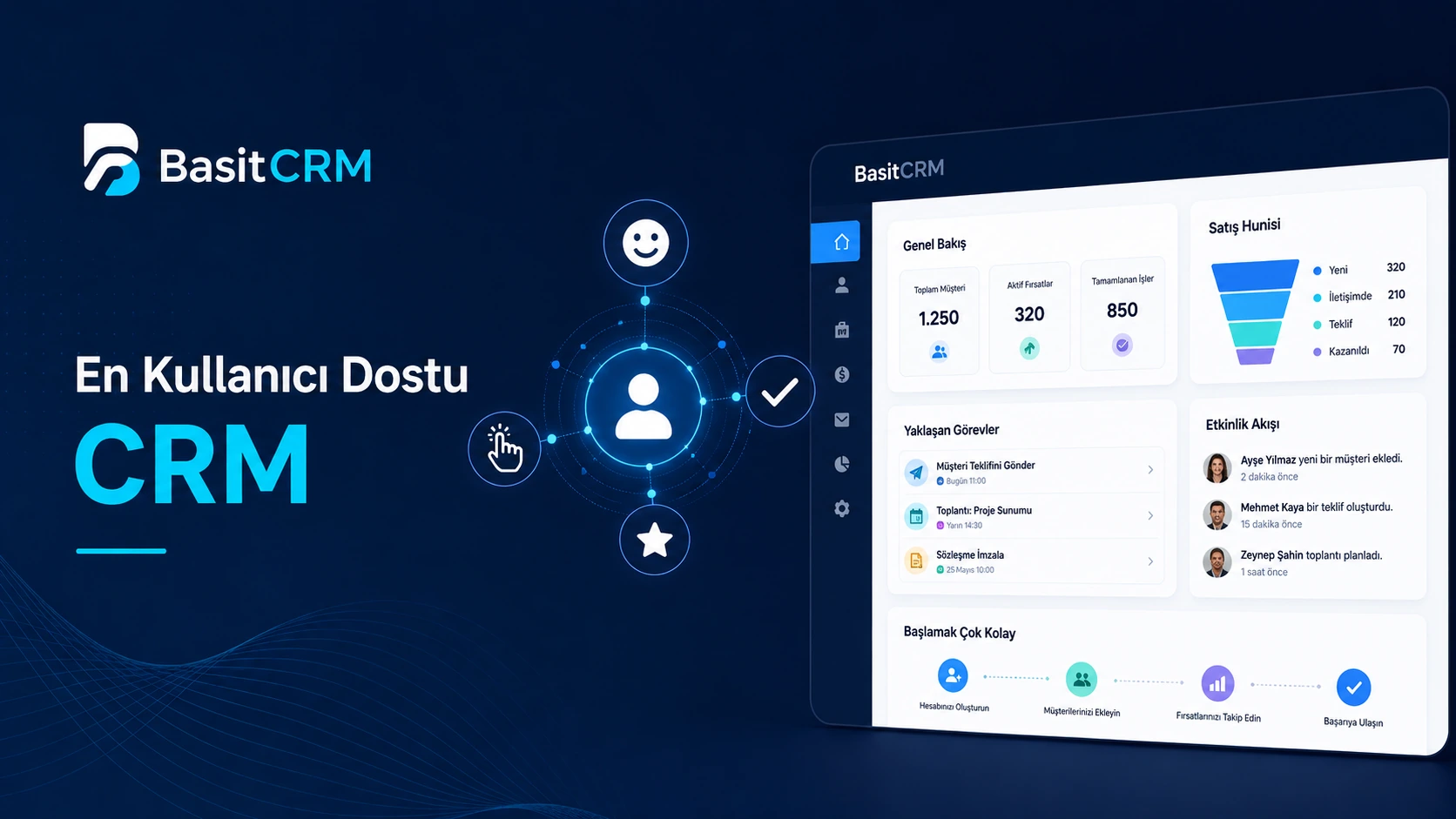Open the mail envelope sidebar icon
Viewport: 1456px width, 819px height.
click(841, 420)
